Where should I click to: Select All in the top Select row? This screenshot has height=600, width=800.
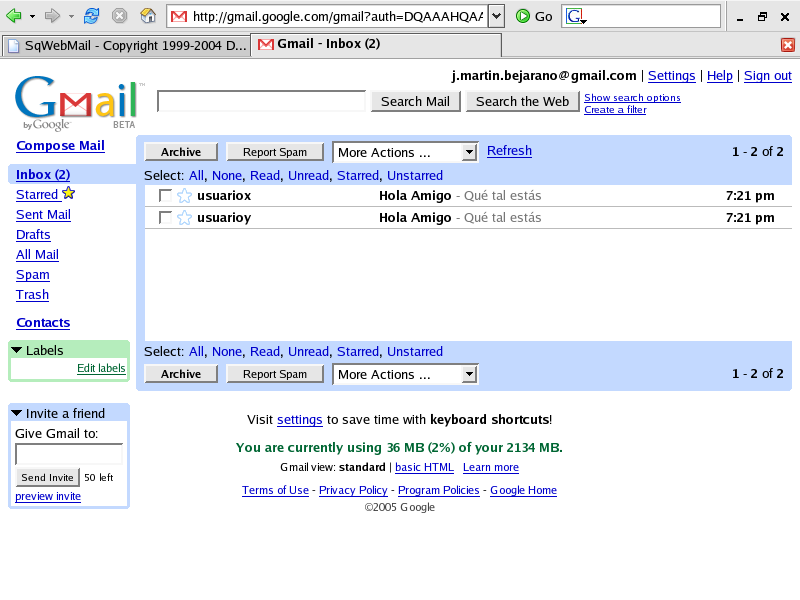tap(196, 176)
